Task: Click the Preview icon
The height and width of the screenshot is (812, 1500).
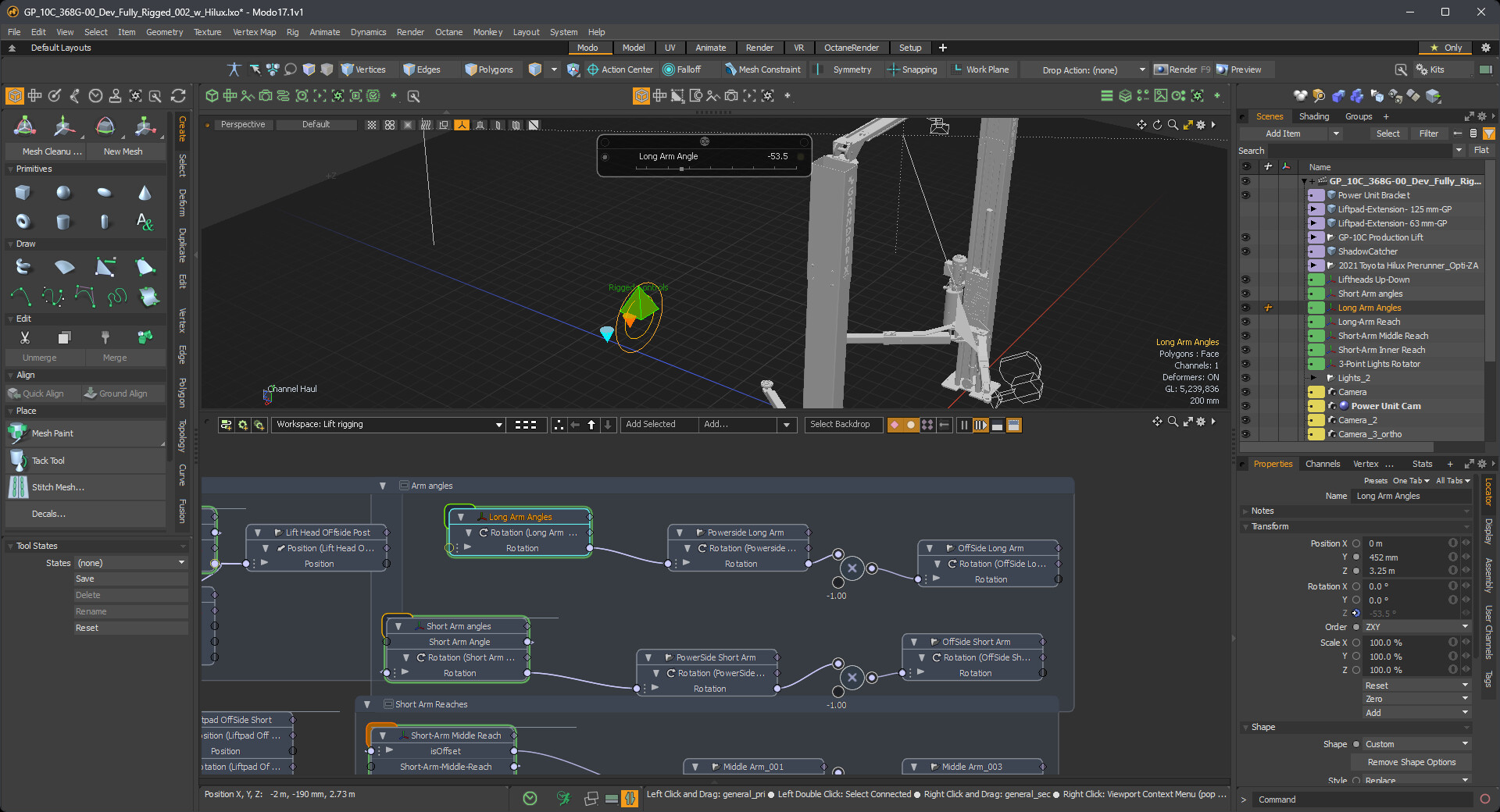Action: (1223, 69)
